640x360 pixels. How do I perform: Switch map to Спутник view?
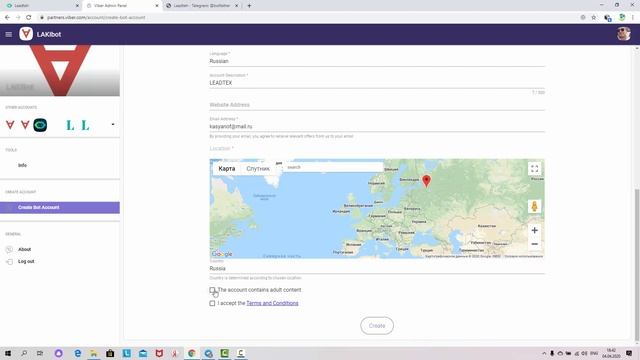click(258, 169)
